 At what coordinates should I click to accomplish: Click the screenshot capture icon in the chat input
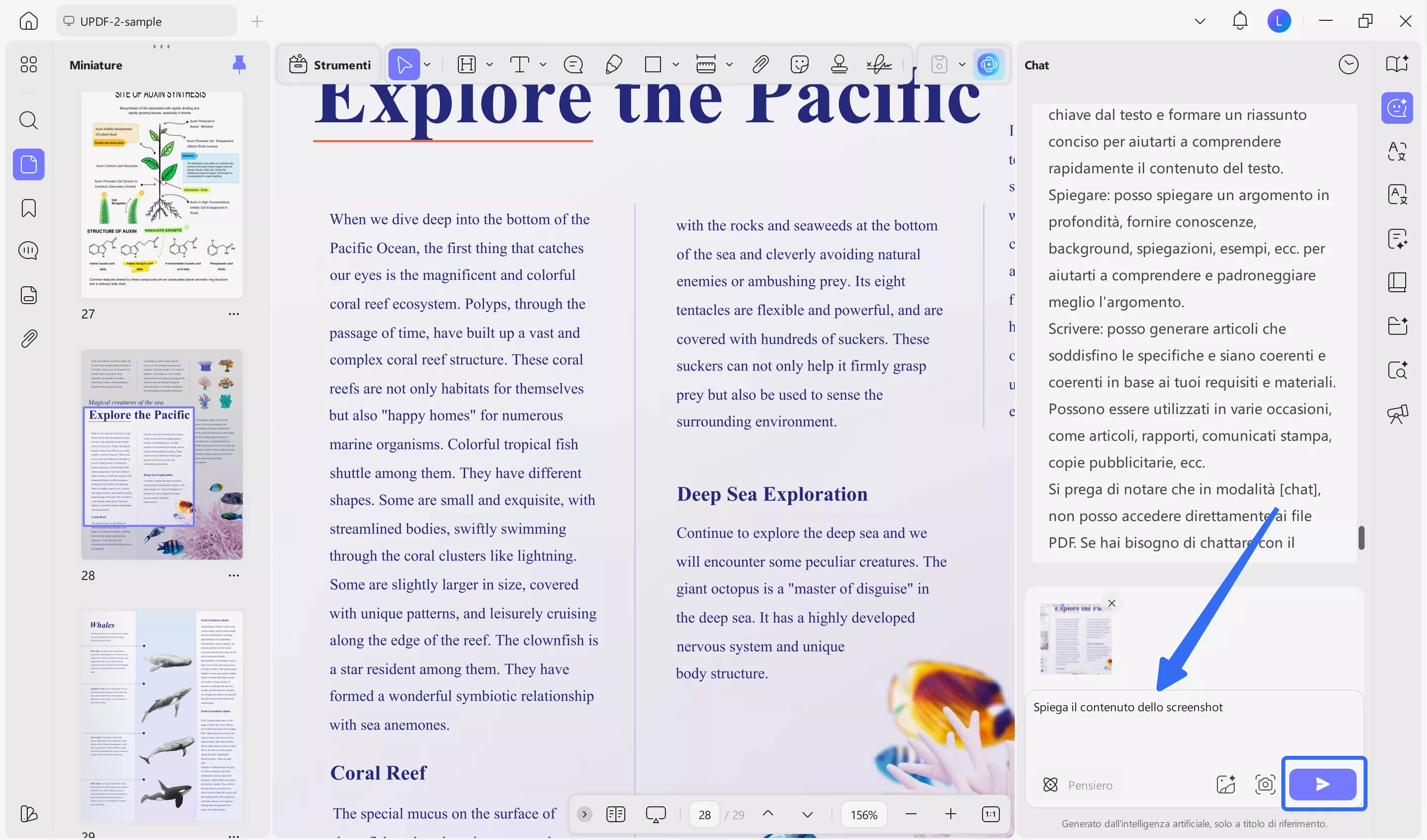[1265, 784]
